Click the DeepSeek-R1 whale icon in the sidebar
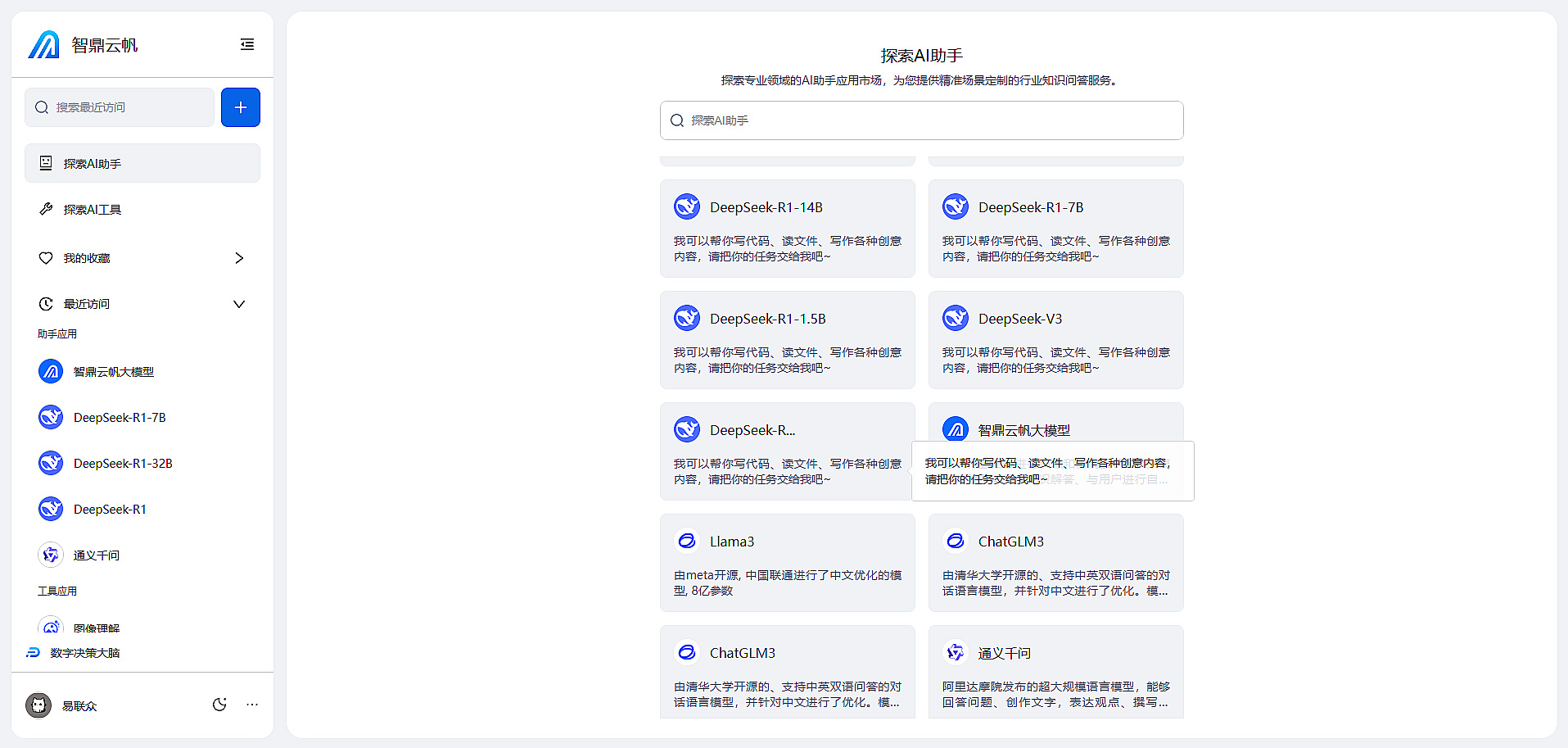This screenshot has height=748, width=1568. point(51,509)
